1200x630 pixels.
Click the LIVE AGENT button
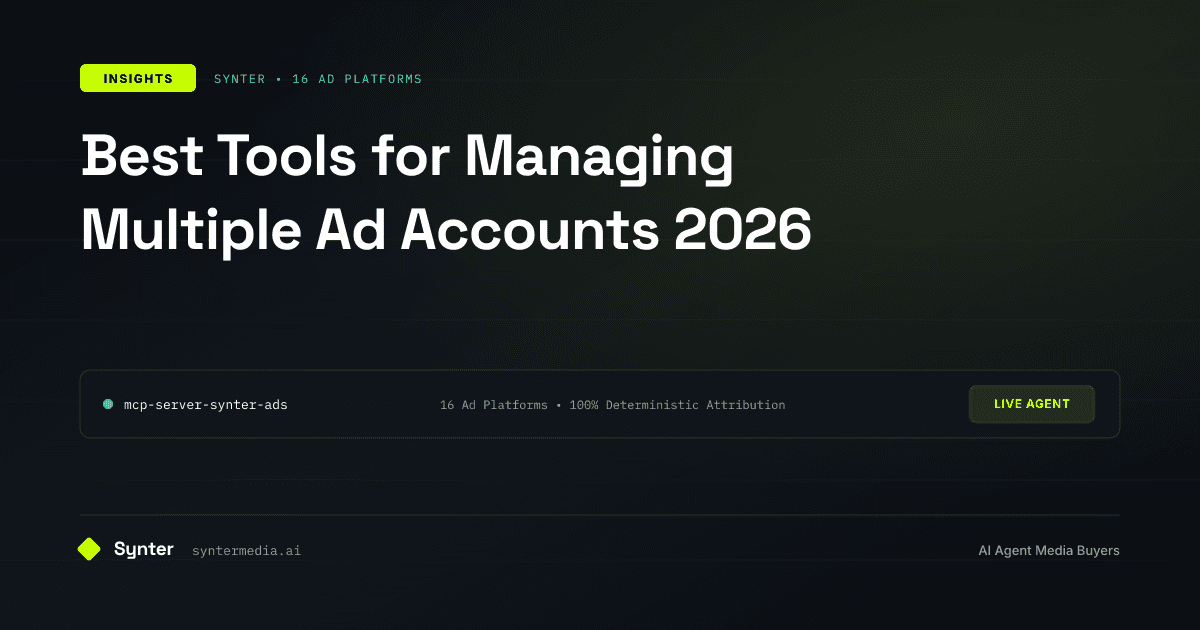coord(1032,404)
